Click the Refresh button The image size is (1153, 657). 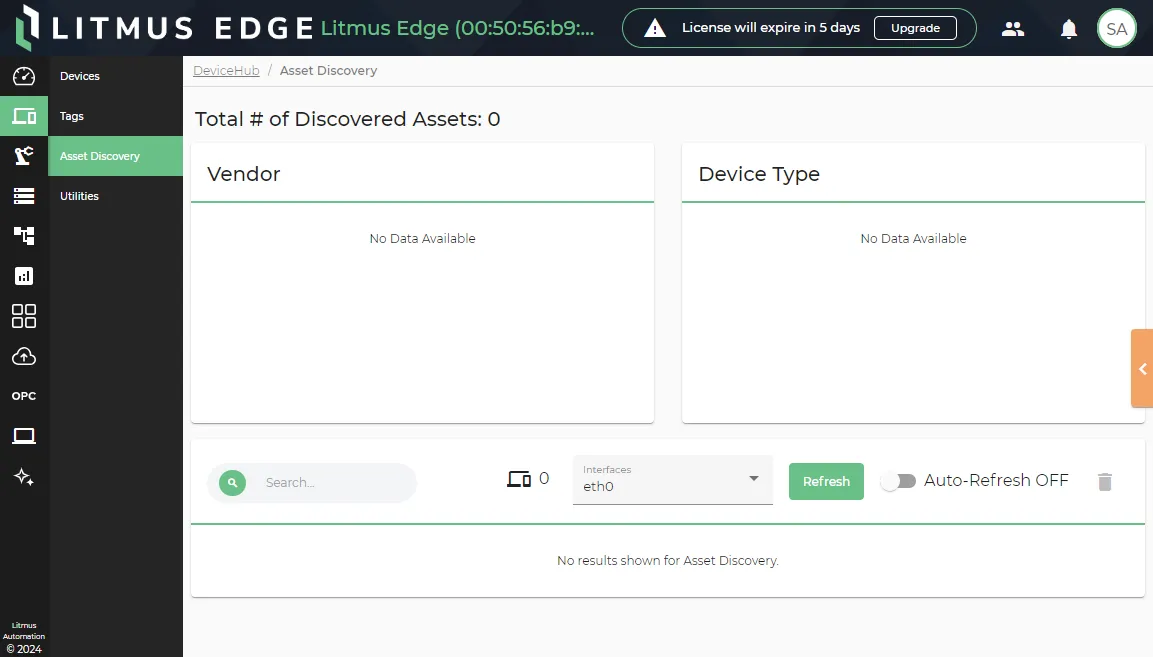click(x=826, y=481)
